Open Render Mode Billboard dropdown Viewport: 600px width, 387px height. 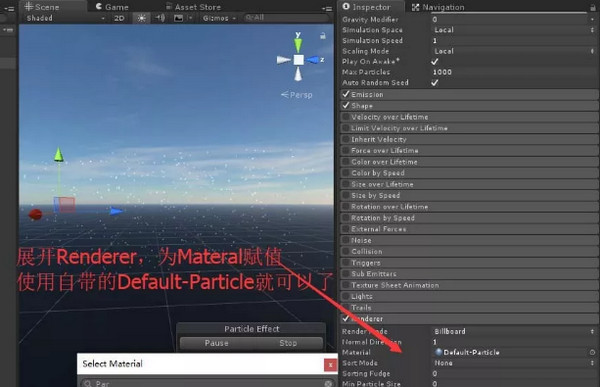tap(514, 331)
